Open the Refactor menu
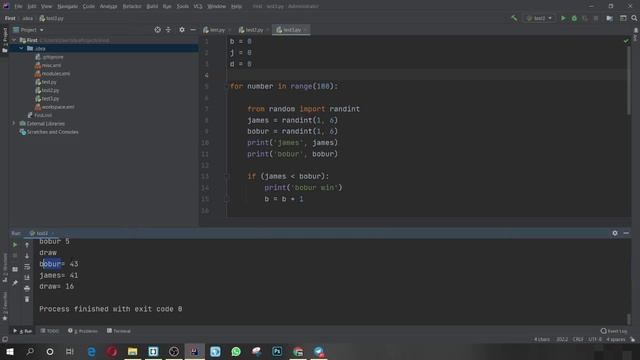This screenshot has height=360, width=640. [x=132, y=6]
